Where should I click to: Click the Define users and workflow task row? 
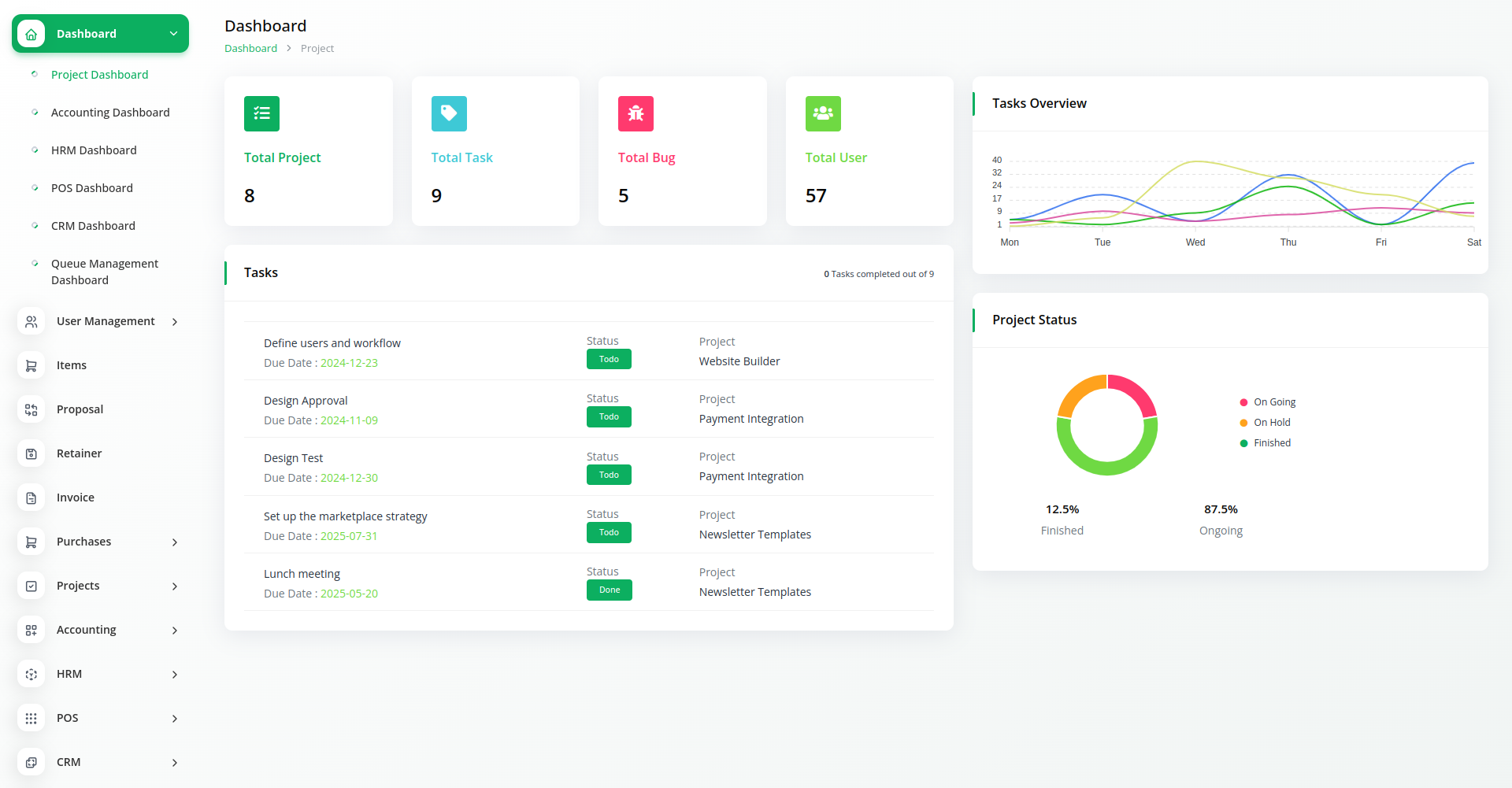332,343
